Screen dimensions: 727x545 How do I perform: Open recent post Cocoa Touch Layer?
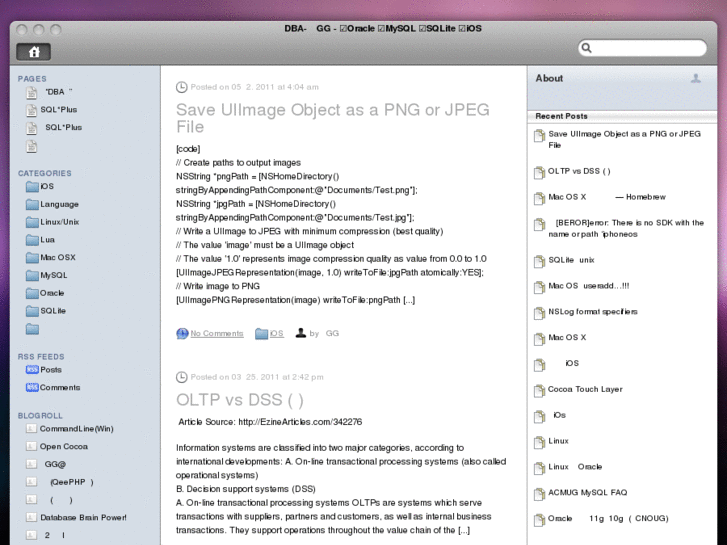click(584, 389)
